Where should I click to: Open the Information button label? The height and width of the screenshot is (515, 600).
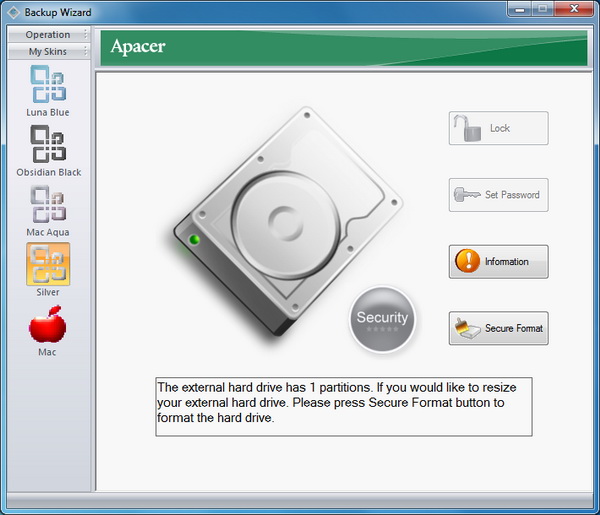(507, 261)
